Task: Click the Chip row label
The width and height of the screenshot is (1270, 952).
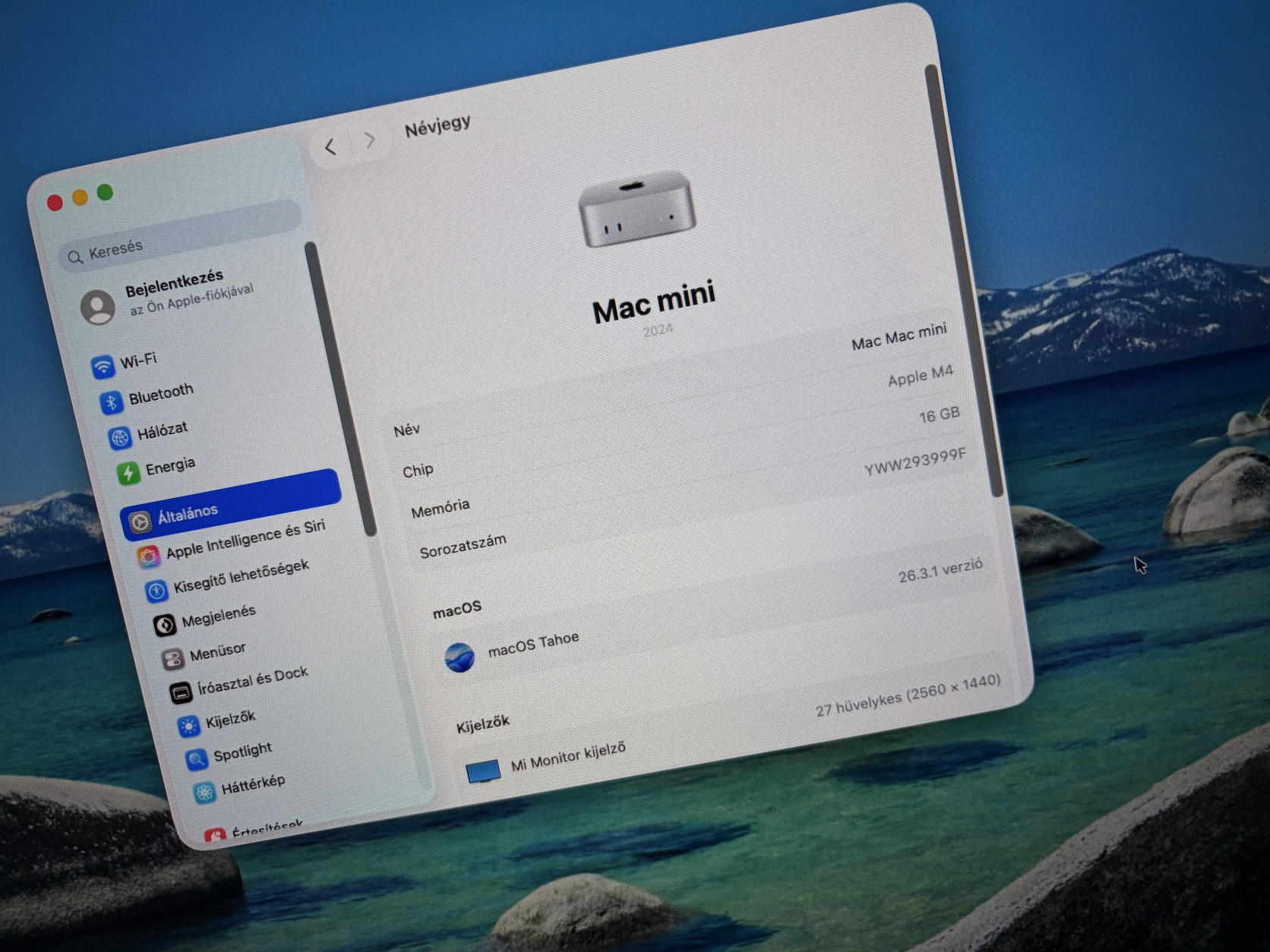Action: click(x=418, y=471)
